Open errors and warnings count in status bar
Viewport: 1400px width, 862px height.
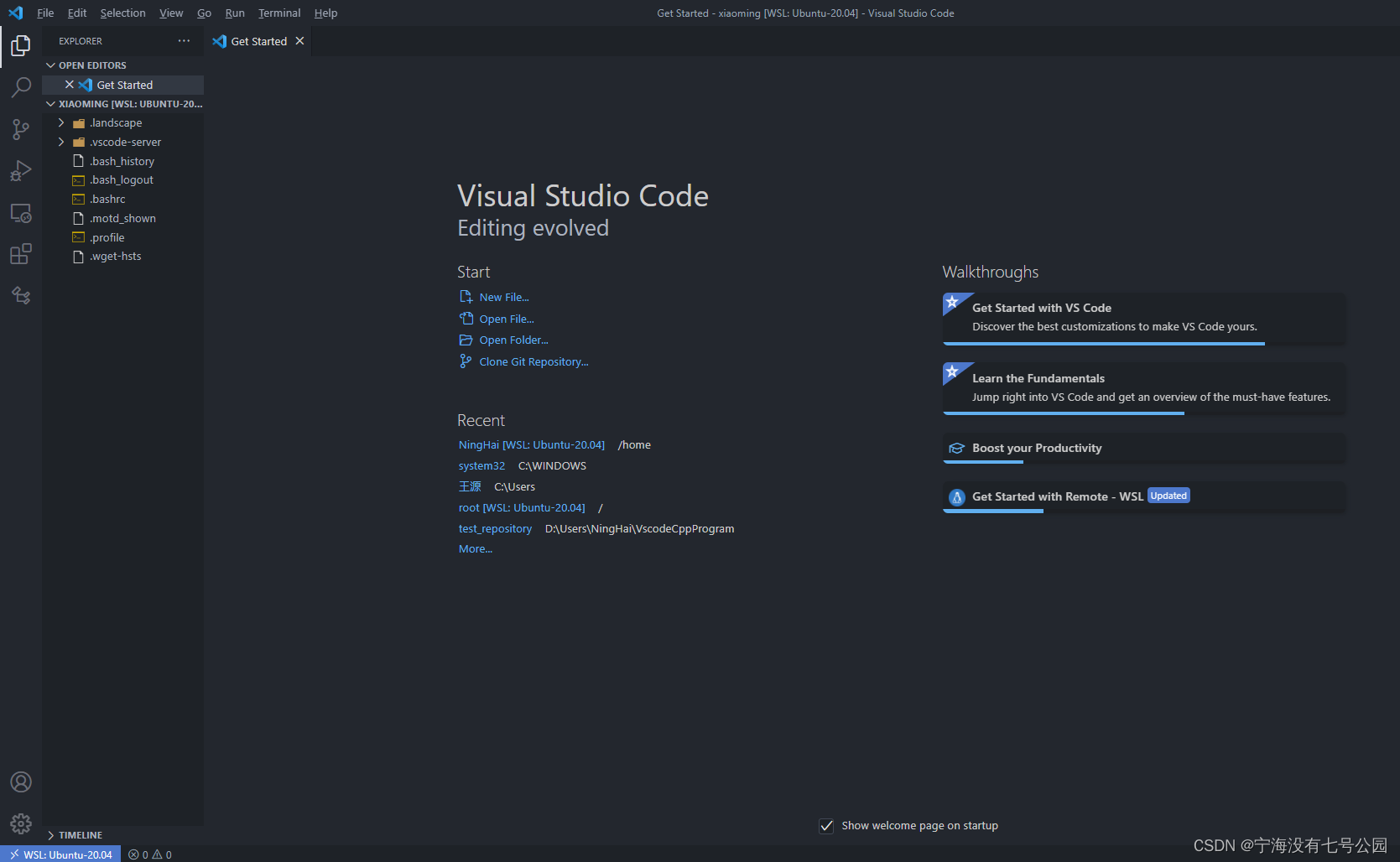(x=150, y=854)
